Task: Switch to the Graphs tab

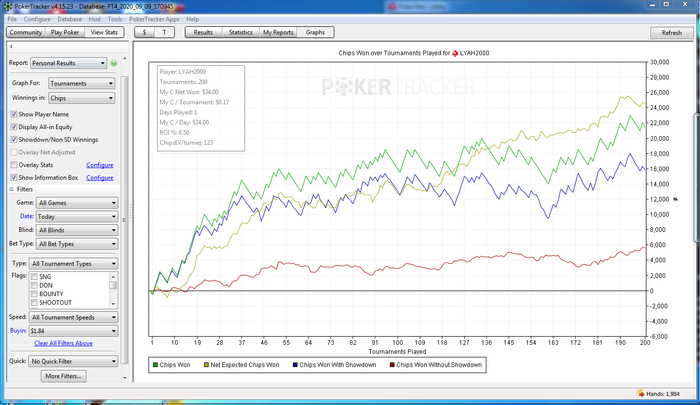Action: (x=315, y=32)
